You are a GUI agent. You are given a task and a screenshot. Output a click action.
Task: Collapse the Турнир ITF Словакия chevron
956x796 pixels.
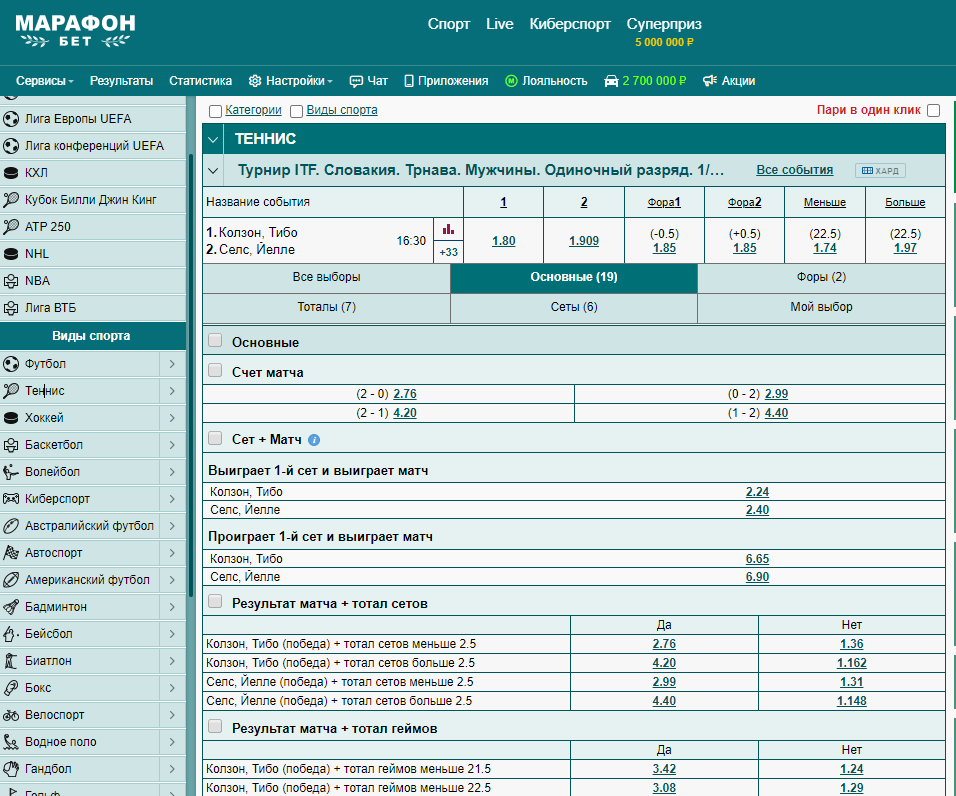click(213, 171)
